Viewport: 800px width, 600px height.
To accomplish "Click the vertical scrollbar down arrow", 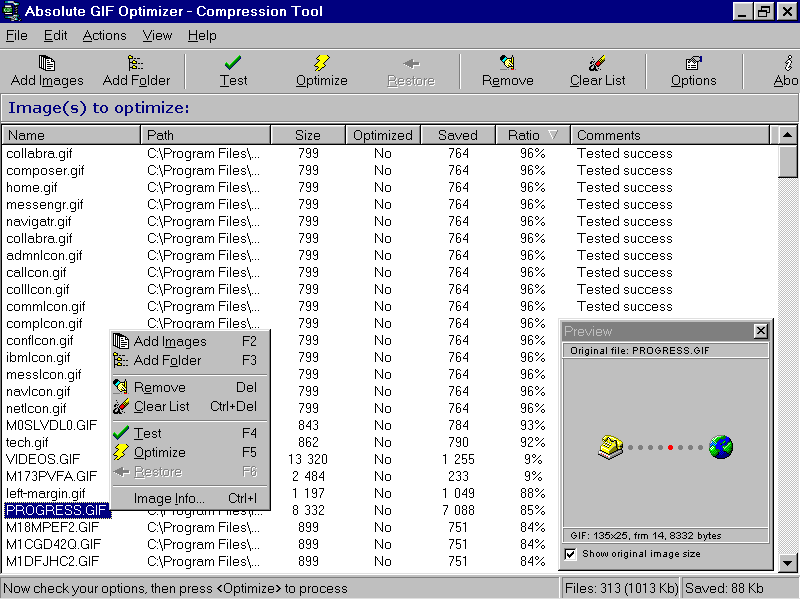I will [x=787, y=563].
